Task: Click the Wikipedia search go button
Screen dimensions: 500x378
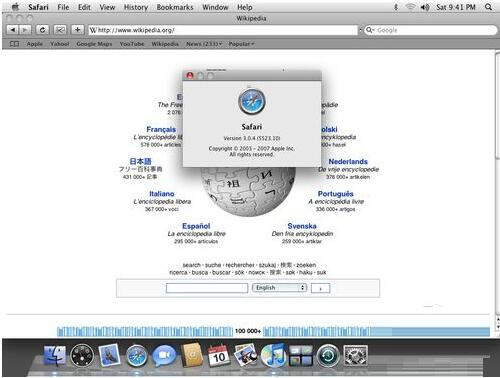Action: 320,288
